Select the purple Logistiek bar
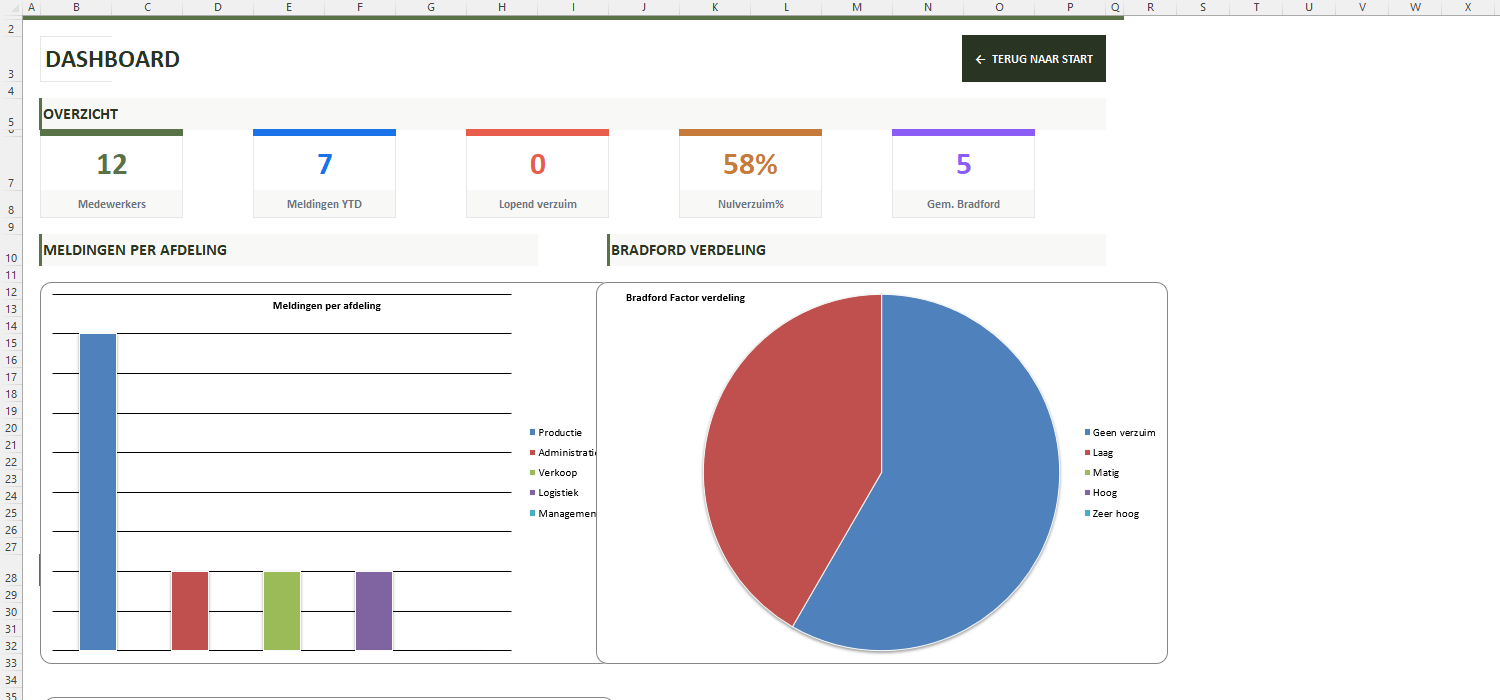The height and width of the screenshot is (700, 1500). 374,611
